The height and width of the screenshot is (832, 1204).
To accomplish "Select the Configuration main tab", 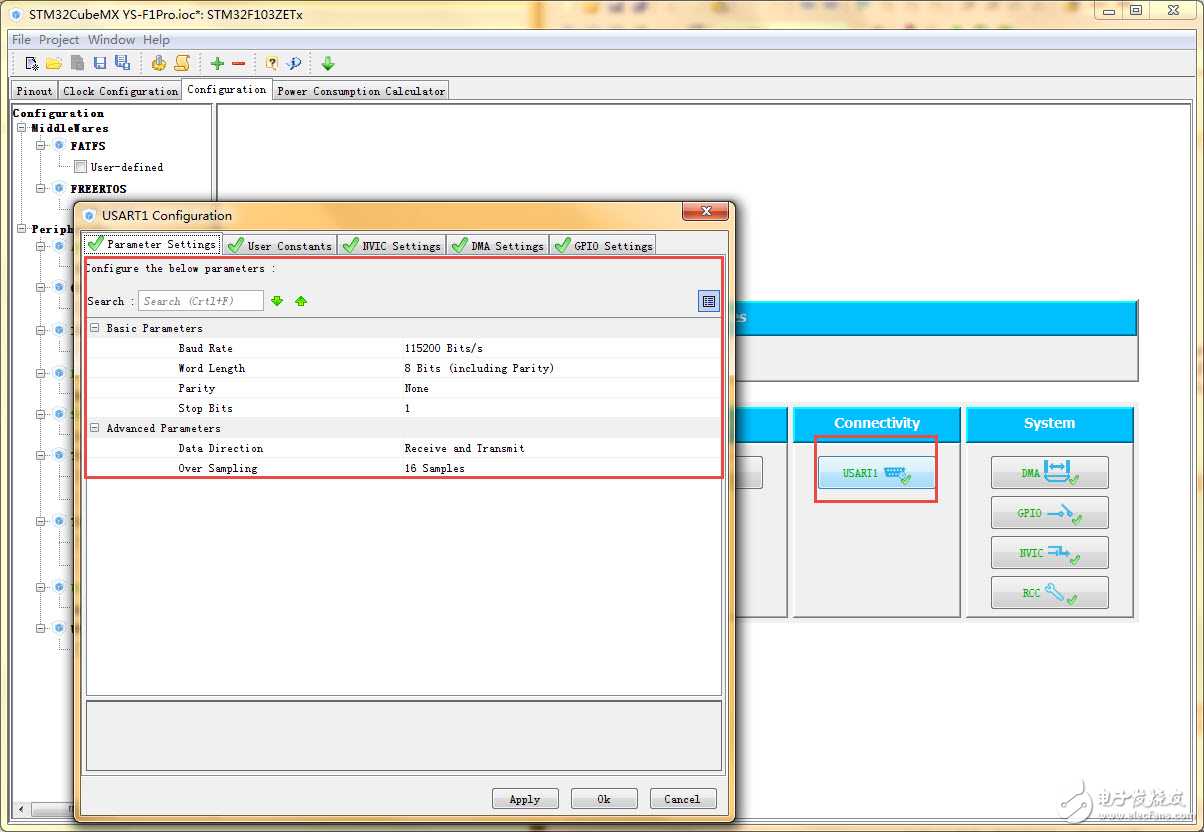I will tap(227, 89).
